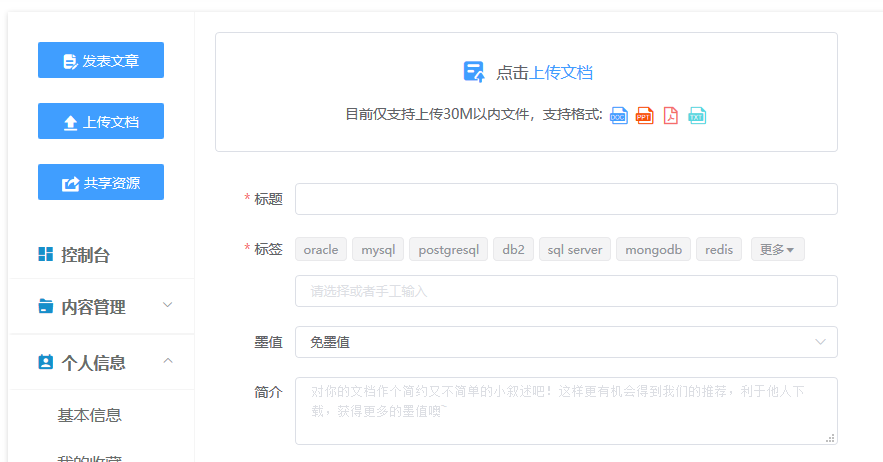Click the TXT format icon

(x=697, y=116)
